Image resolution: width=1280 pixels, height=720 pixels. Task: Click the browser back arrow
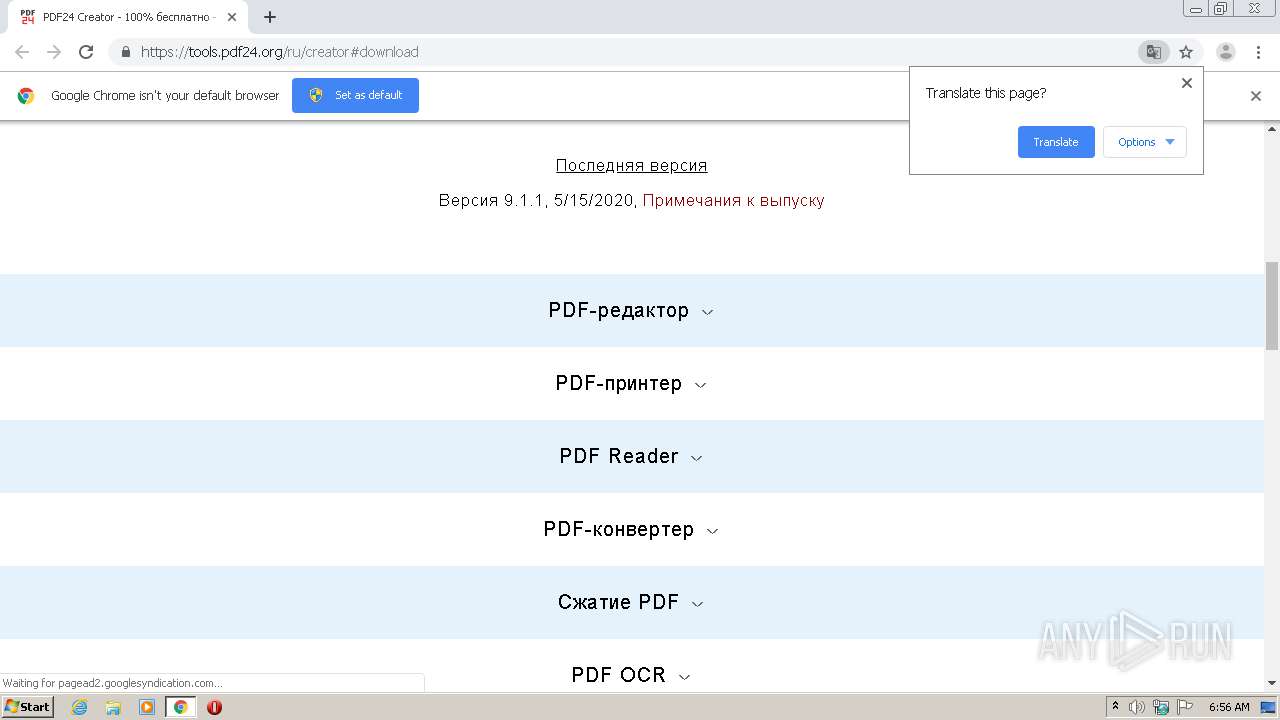click(22, 52)
